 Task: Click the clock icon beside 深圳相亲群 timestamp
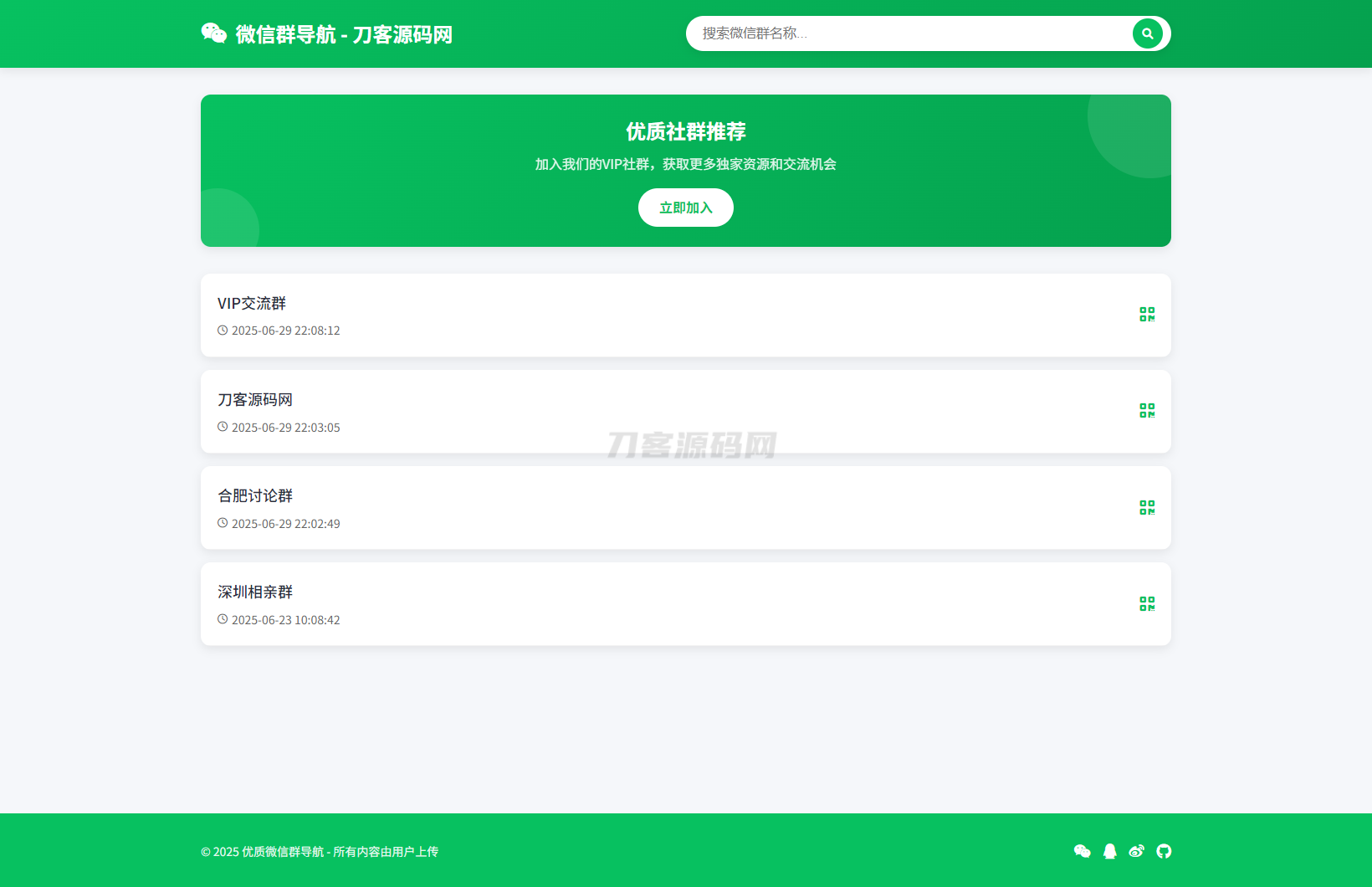[x=222, y=619]
